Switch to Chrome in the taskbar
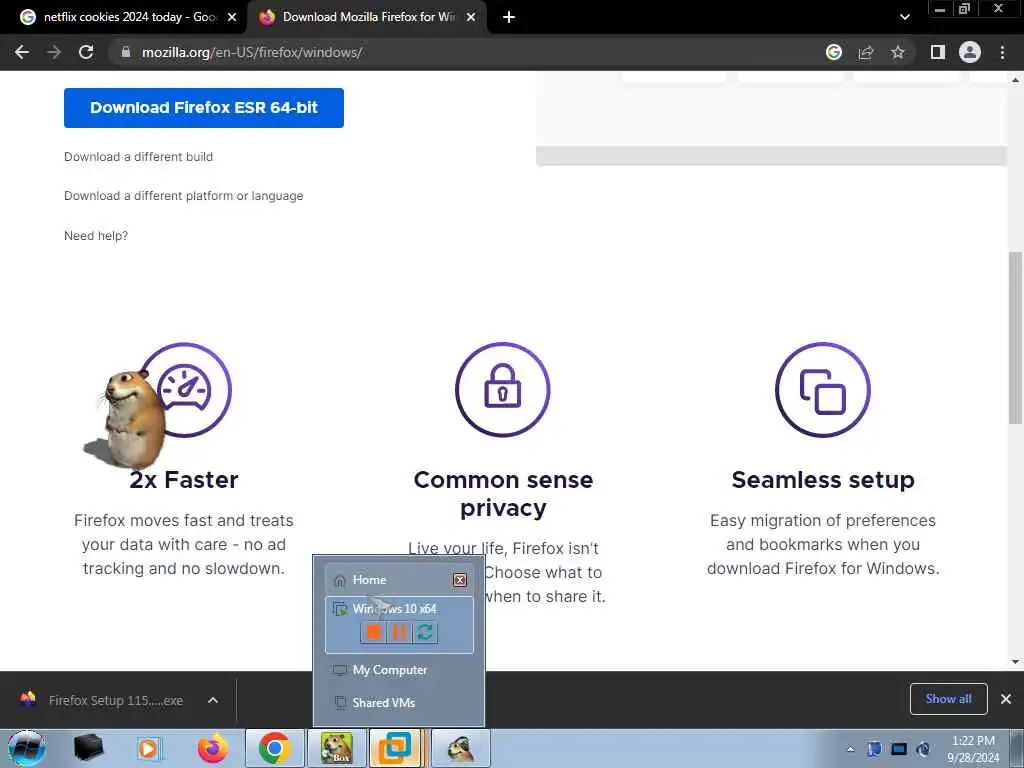 274,748
